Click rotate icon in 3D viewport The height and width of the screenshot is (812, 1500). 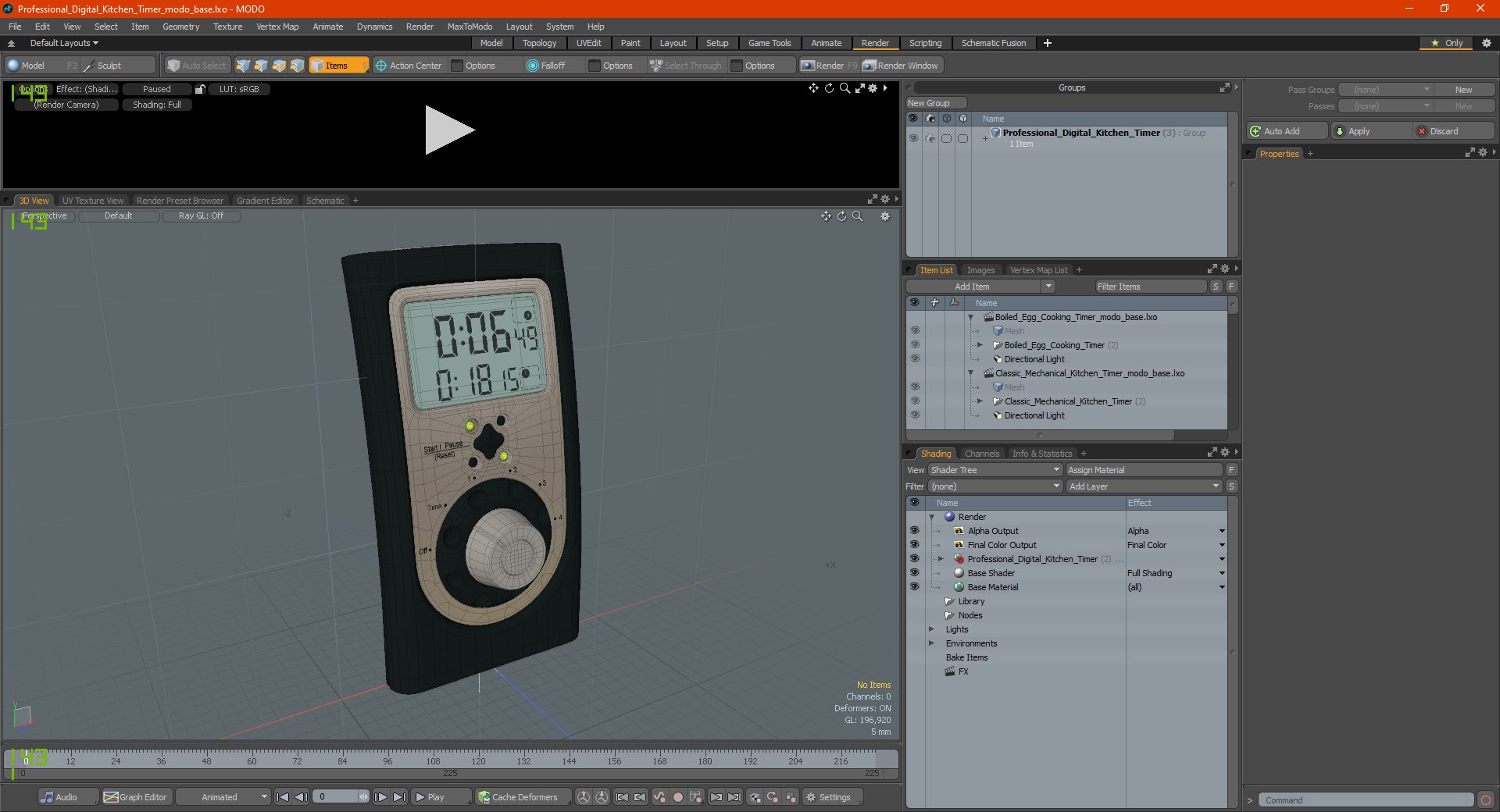pos(841,216)
